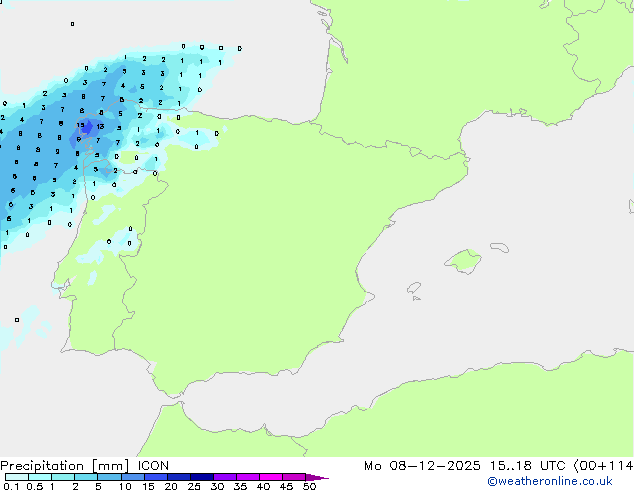
Task: Click the '30' legend scale label
Action: tap(217, 486)
